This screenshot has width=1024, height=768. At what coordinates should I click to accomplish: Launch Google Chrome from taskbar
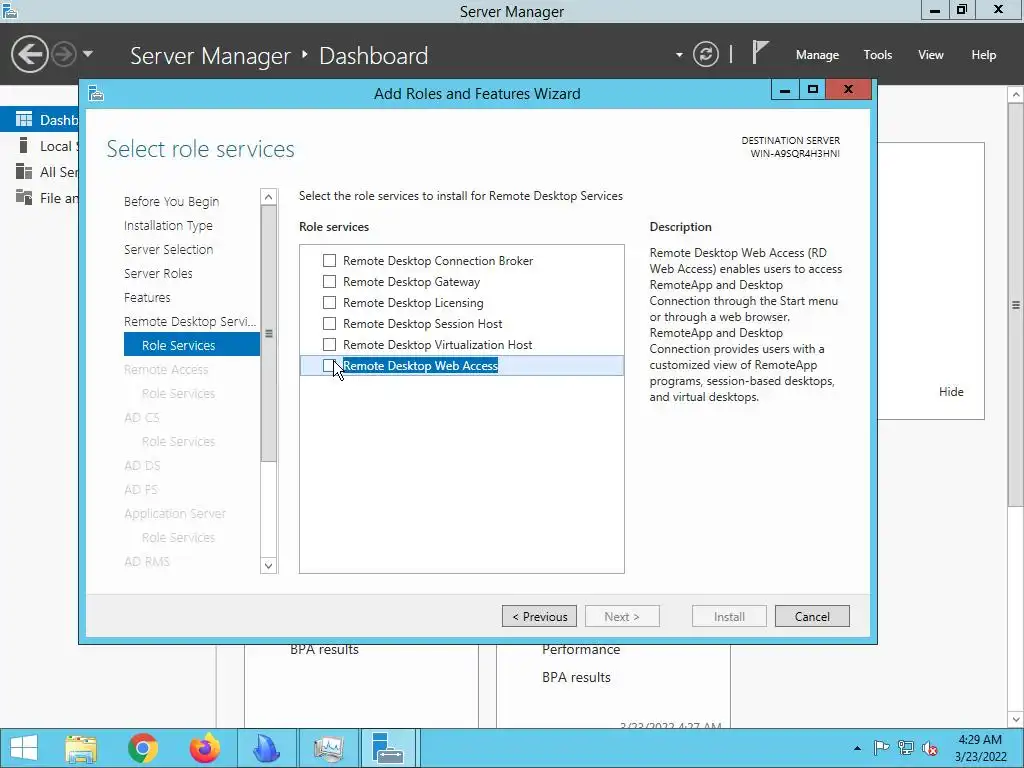click(143, 748)
